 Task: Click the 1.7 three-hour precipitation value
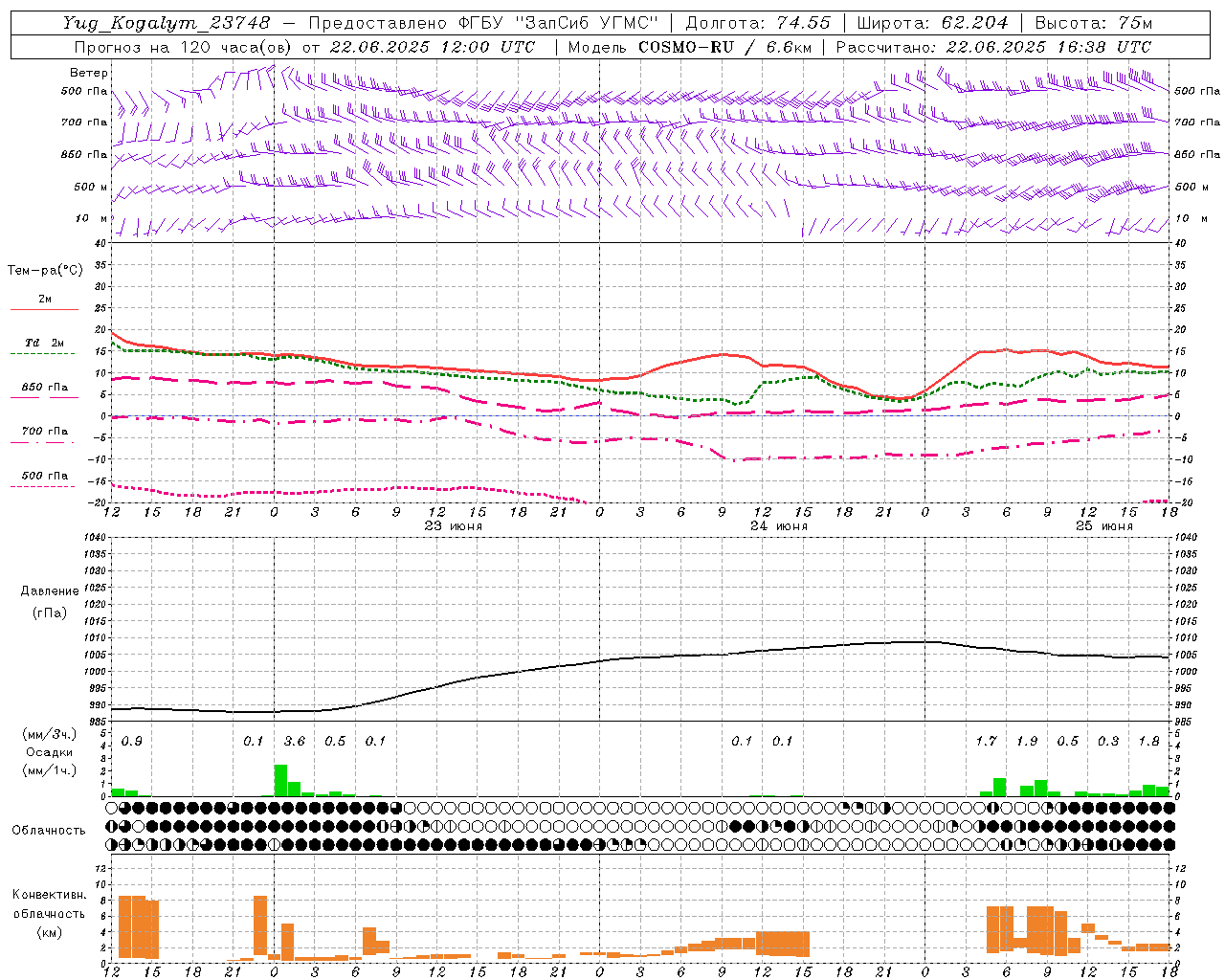click(x=986, y=742)
